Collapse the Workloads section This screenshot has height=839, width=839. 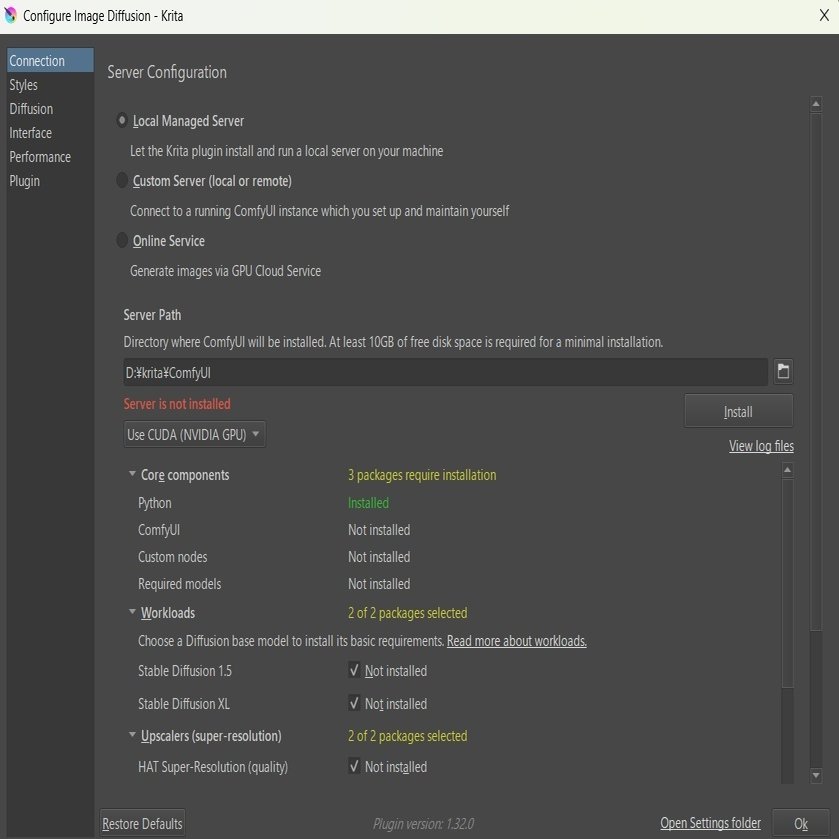pos(132,612)
